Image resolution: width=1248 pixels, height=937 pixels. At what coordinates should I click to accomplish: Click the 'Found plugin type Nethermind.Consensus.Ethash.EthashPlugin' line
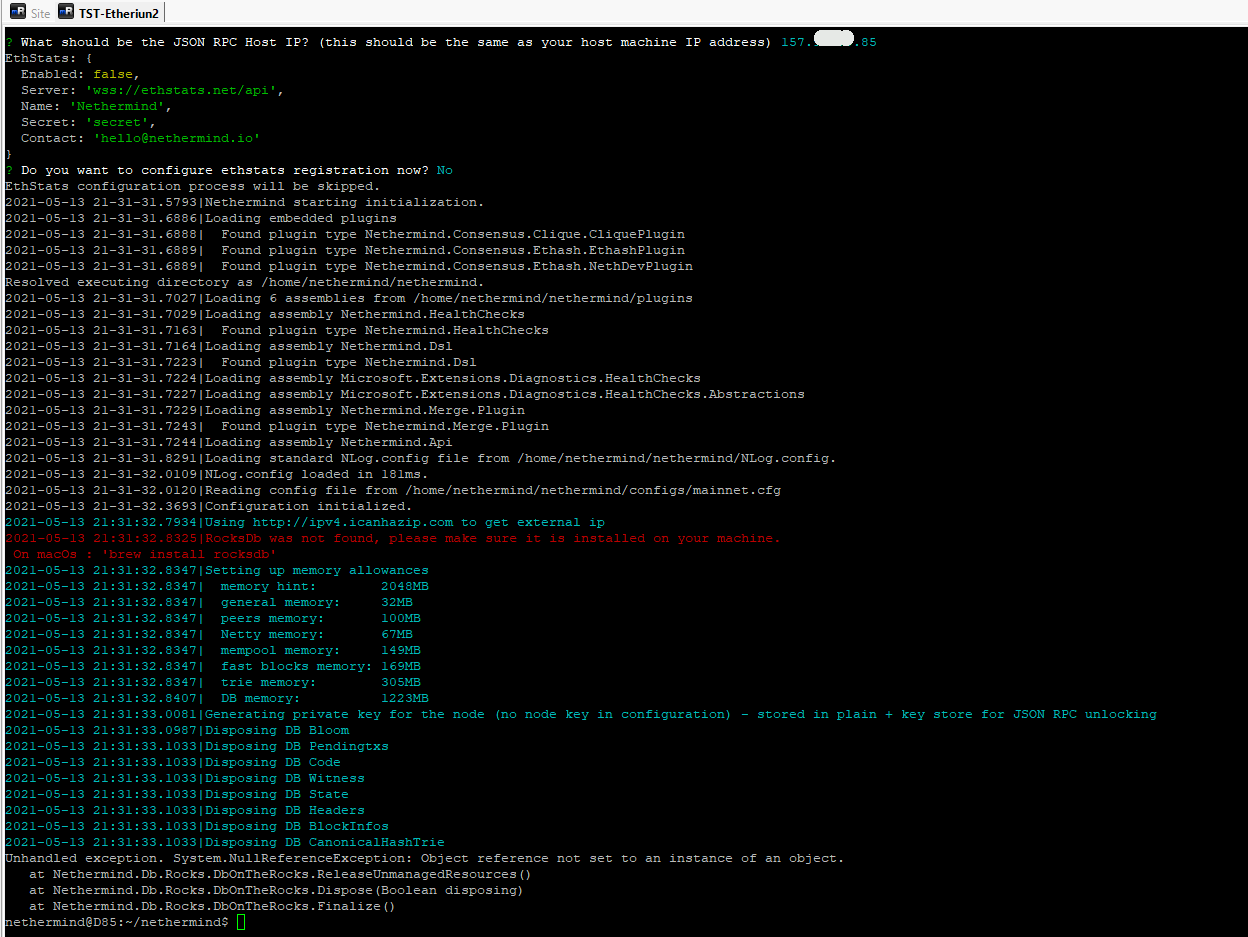[345, 250]
